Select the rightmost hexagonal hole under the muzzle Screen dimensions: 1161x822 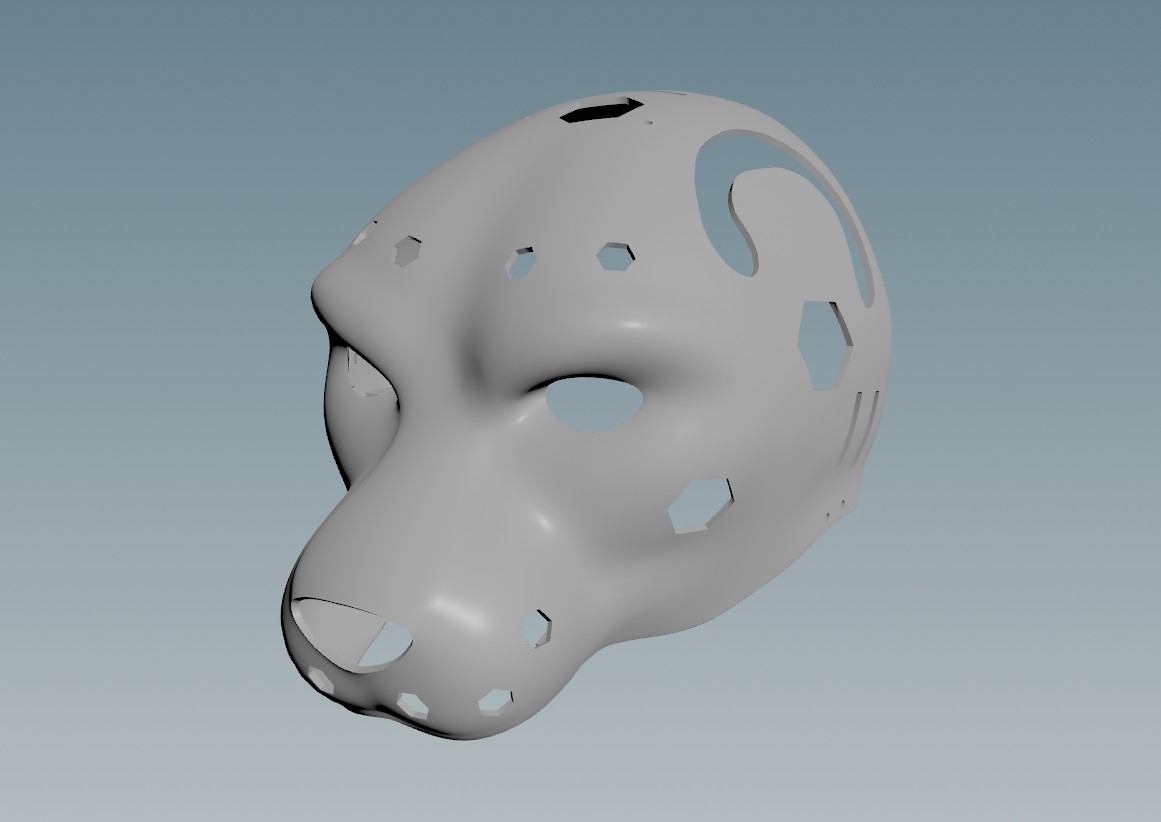[x=494, y=701]
